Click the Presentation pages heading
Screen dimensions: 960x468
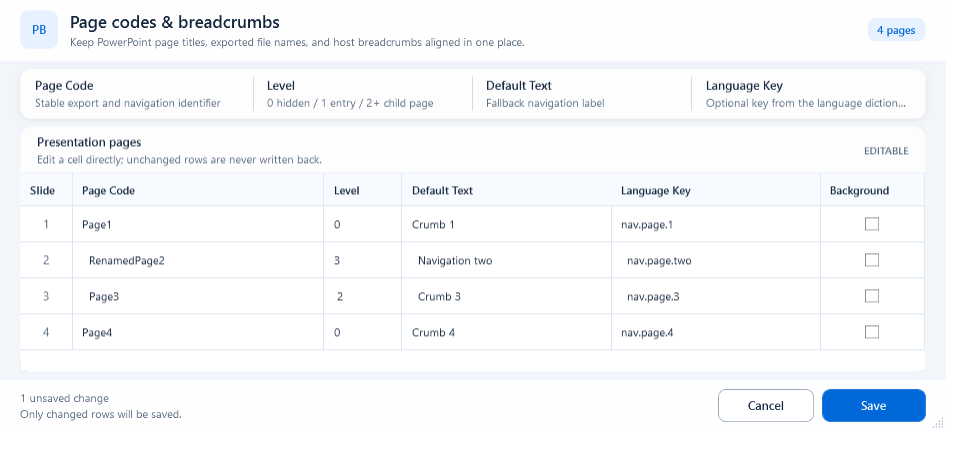(x=89, y=142)
